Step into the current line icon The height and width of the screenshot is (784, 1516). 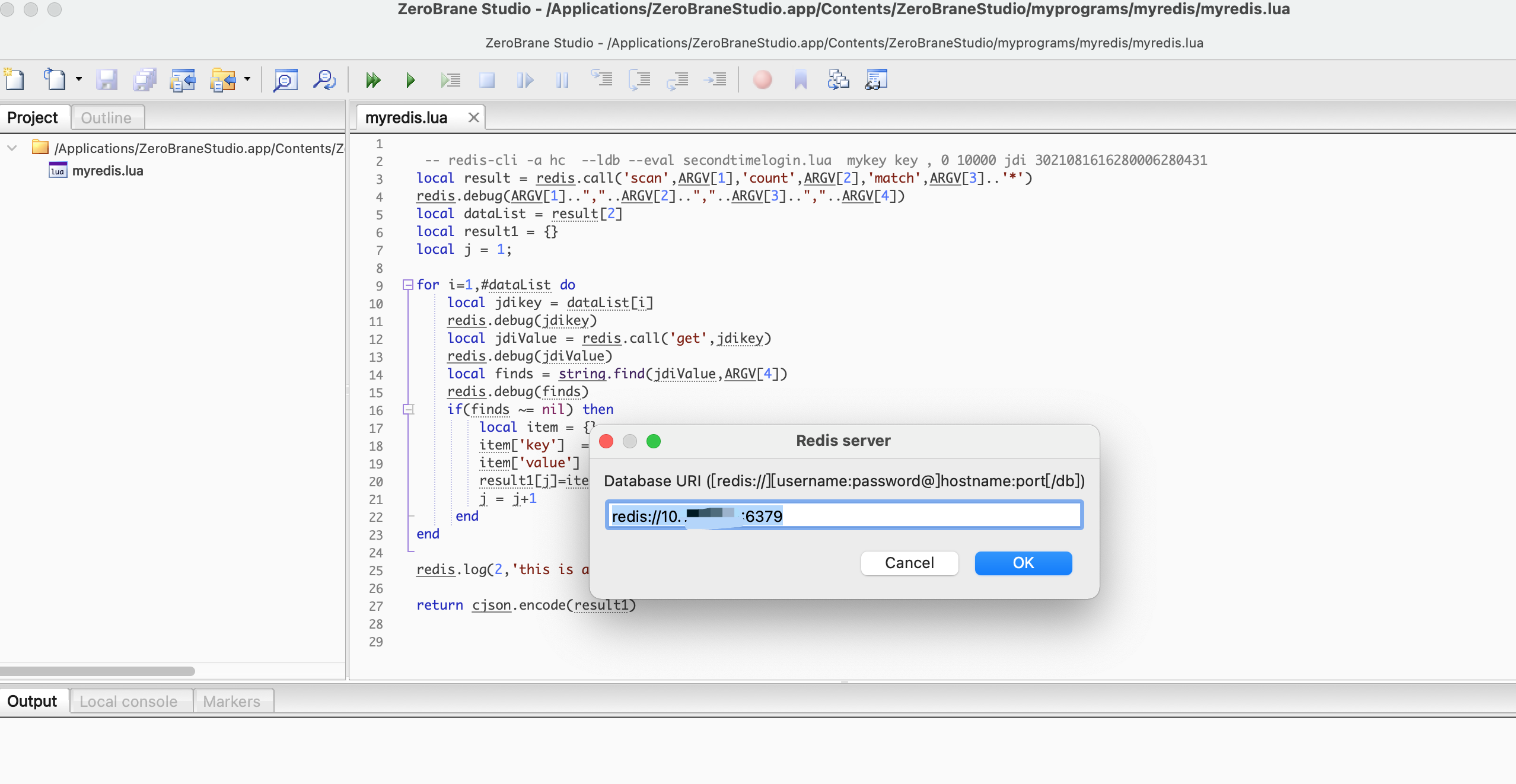click(x=601, y=78)
